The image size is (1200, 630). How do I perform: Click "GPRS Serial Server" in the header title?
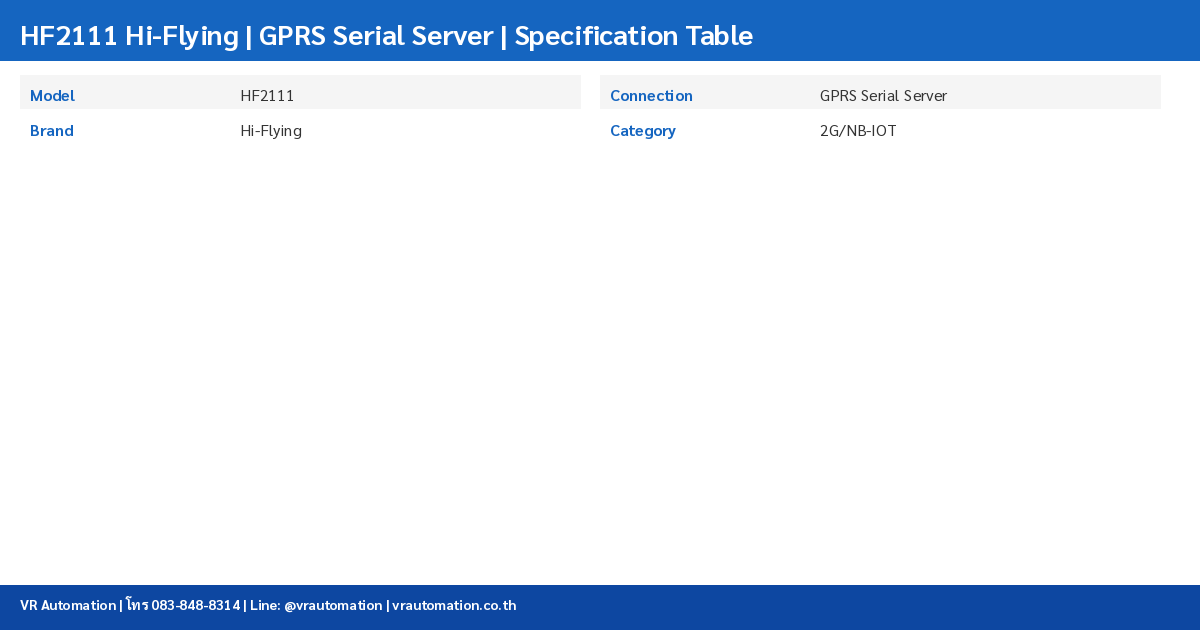click(x=376, y=36)
